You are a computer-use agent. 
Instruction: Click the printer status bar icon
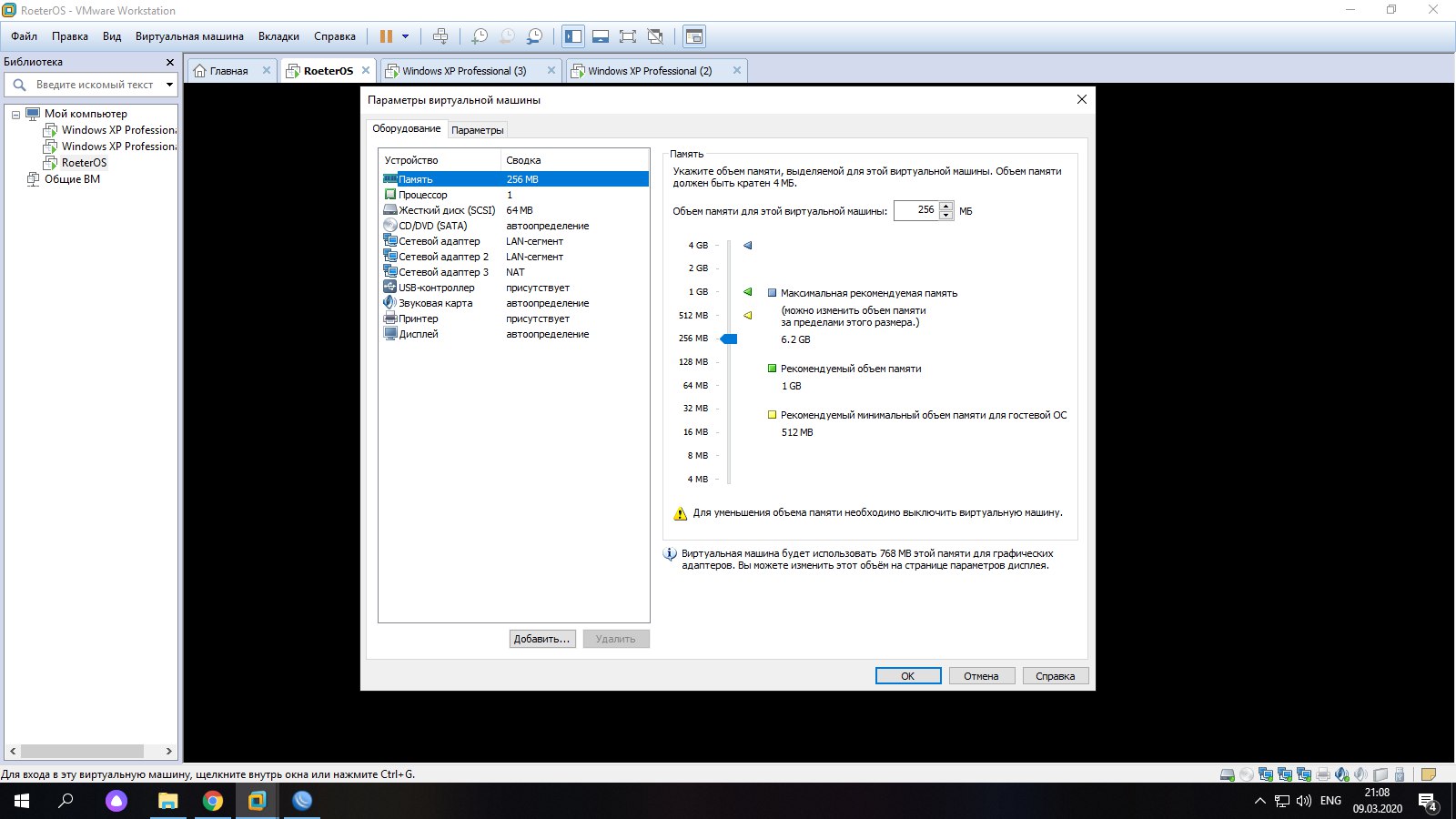[1323, 774]
